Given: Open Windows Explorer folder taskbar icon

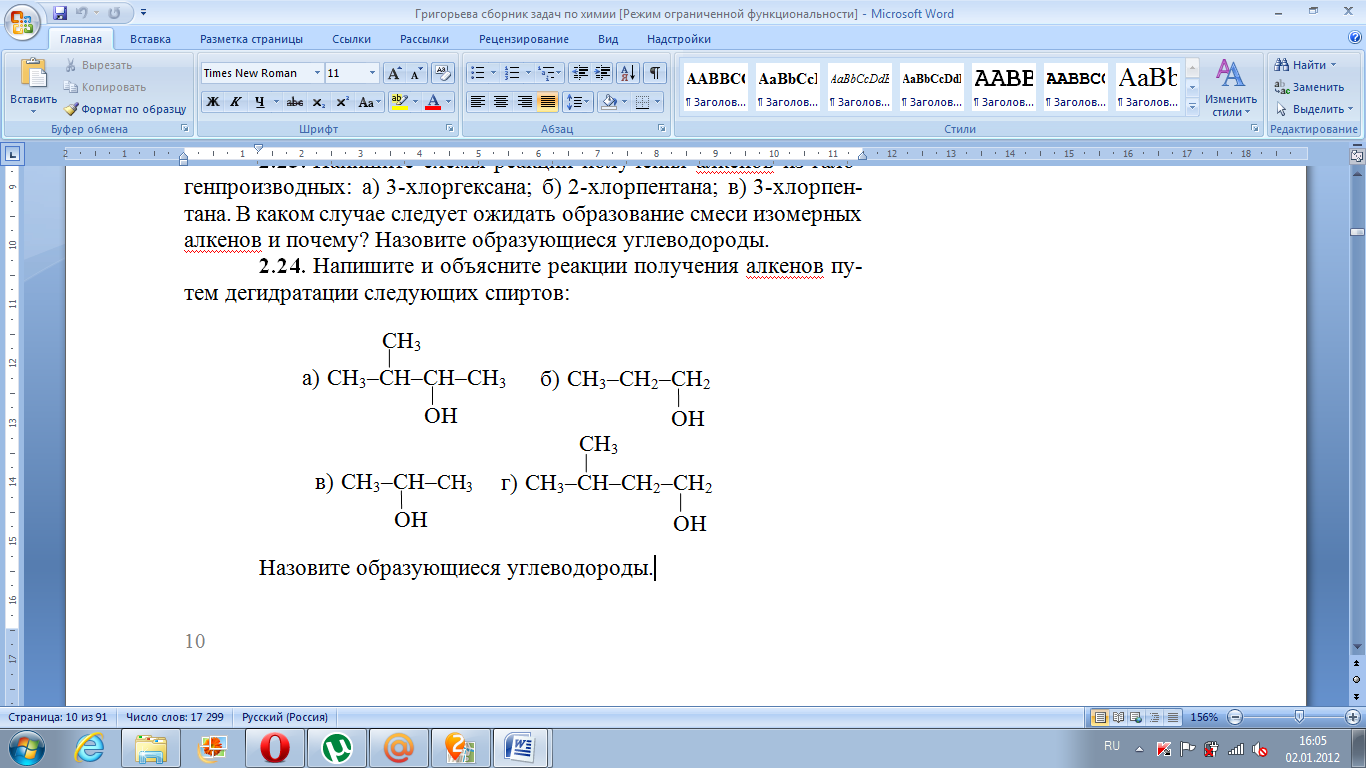Looking at the screenshot, I should [151, 747].
